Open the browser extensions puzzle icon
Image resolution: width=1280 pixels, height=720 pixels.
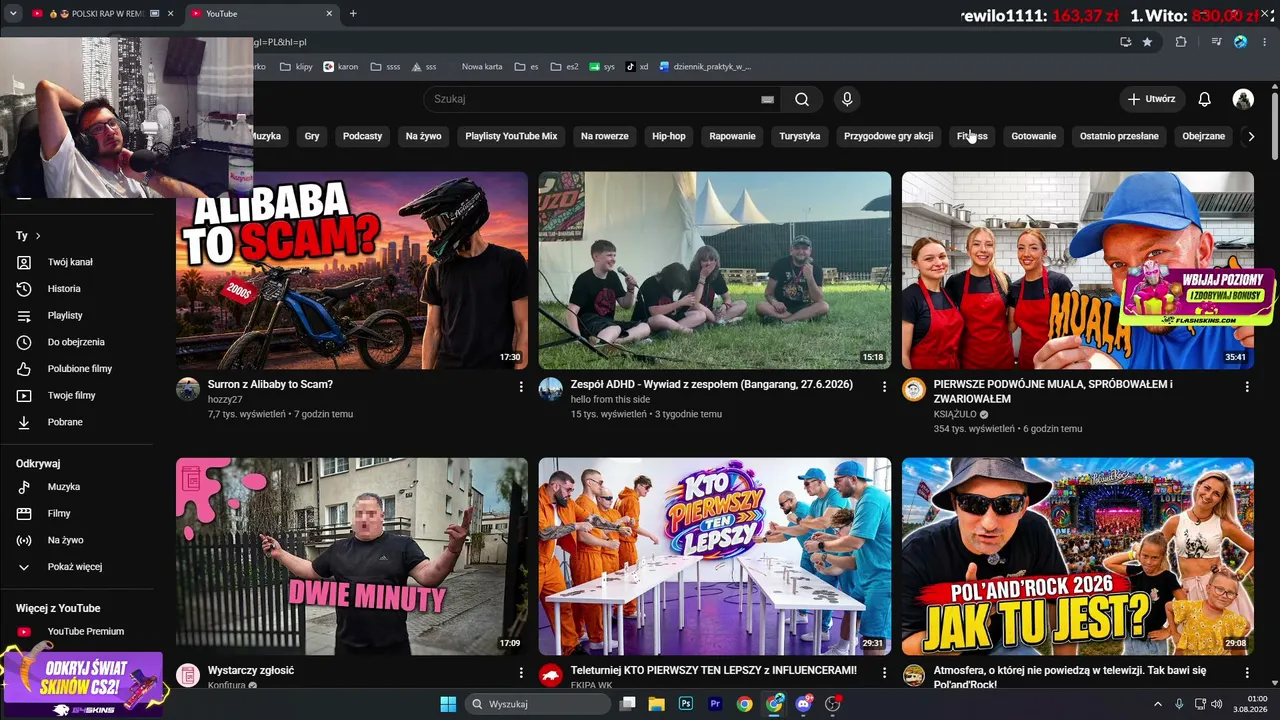pyautogui.click(x=1181, y=42)
